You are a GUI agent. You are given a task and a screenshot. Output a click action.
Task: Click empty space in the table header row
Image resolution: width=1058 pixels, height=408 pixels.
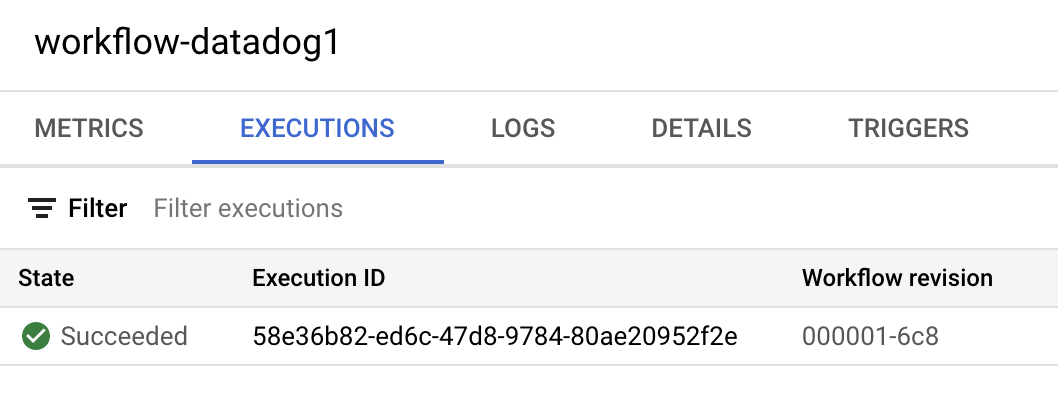pos(600,278)
